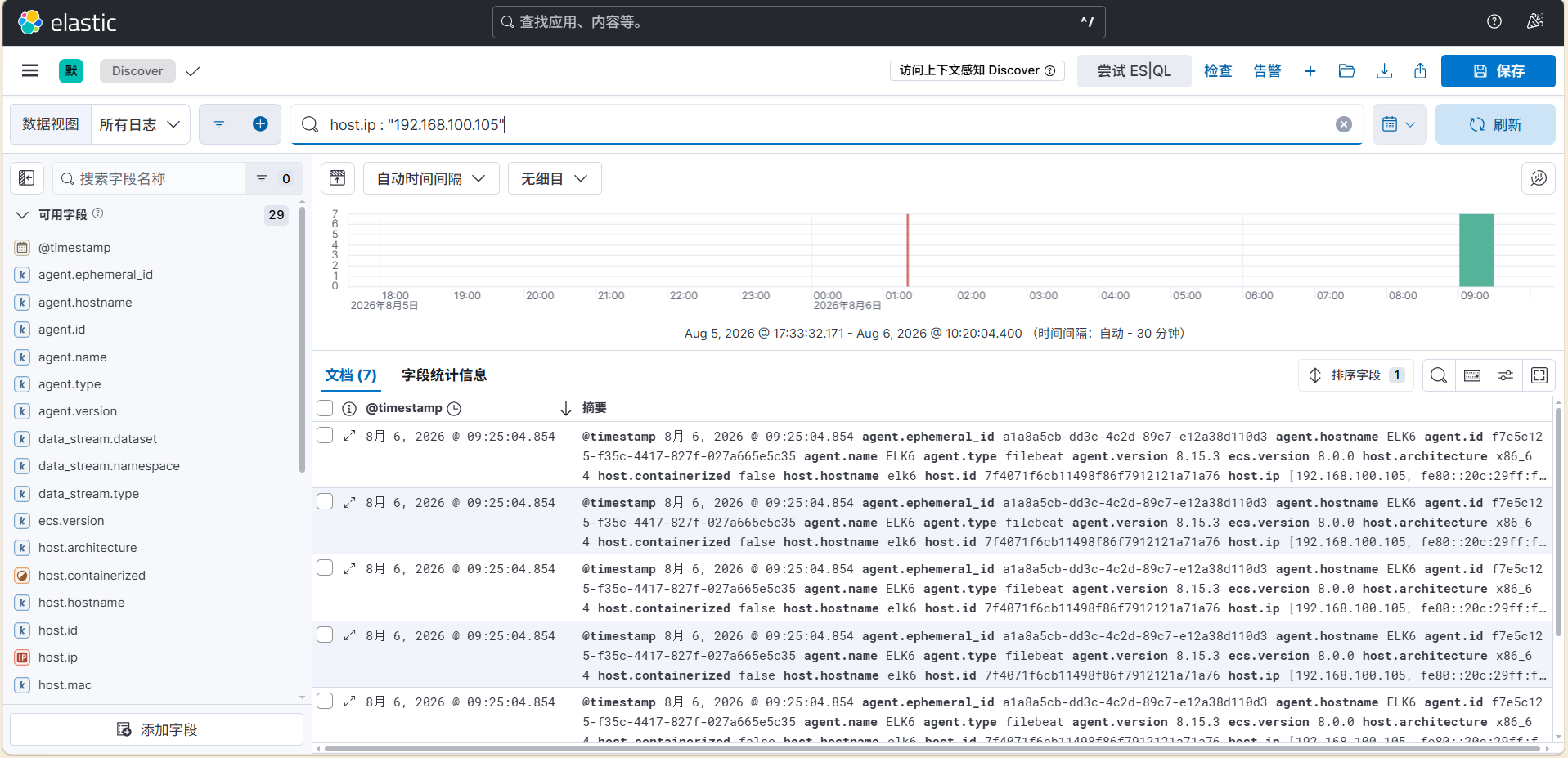Select the fourth document checkbox
The image size is (1568, 758).
coord(325,635)
